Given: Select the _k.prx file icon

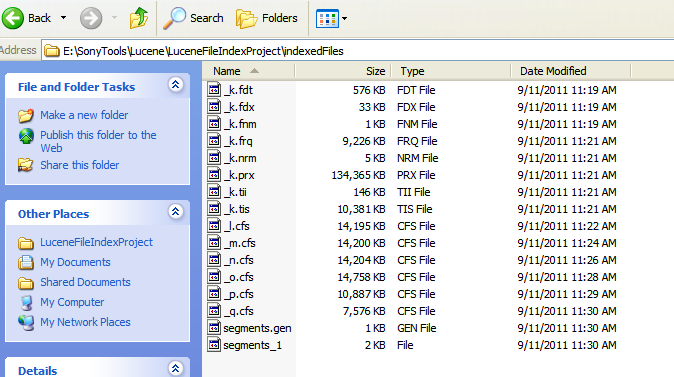Looking at the screenshot, I should pyautogui.click(x=214, y=175).
